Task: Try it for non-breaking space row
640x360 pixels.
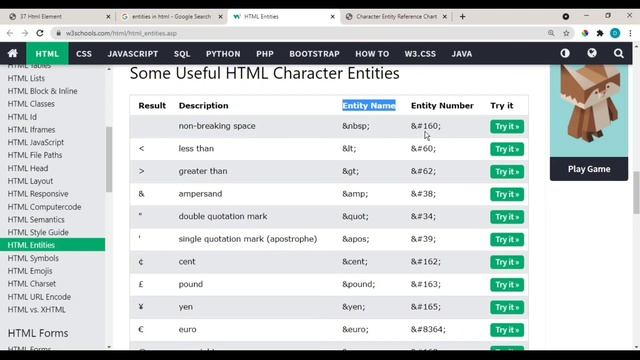Action: coord(507,127)
